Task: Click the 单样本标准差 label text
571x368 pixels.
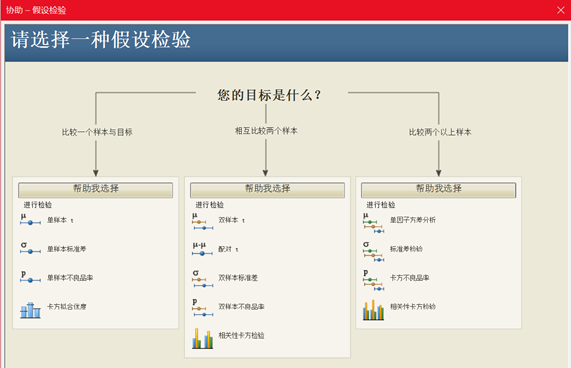Action: point(67,249)
